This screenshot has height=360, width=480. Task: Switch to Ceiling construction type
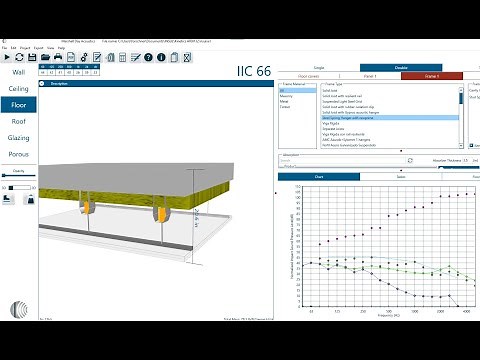19,89
